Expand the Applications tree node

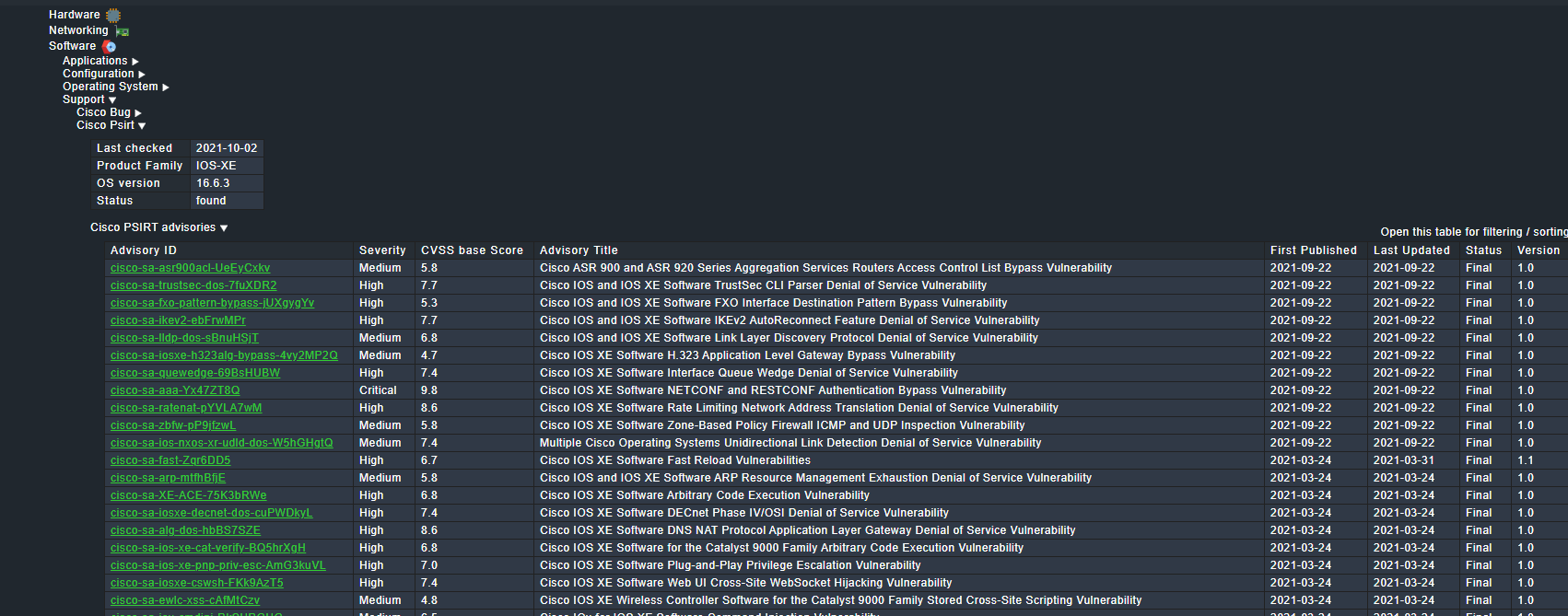[135, 62]
